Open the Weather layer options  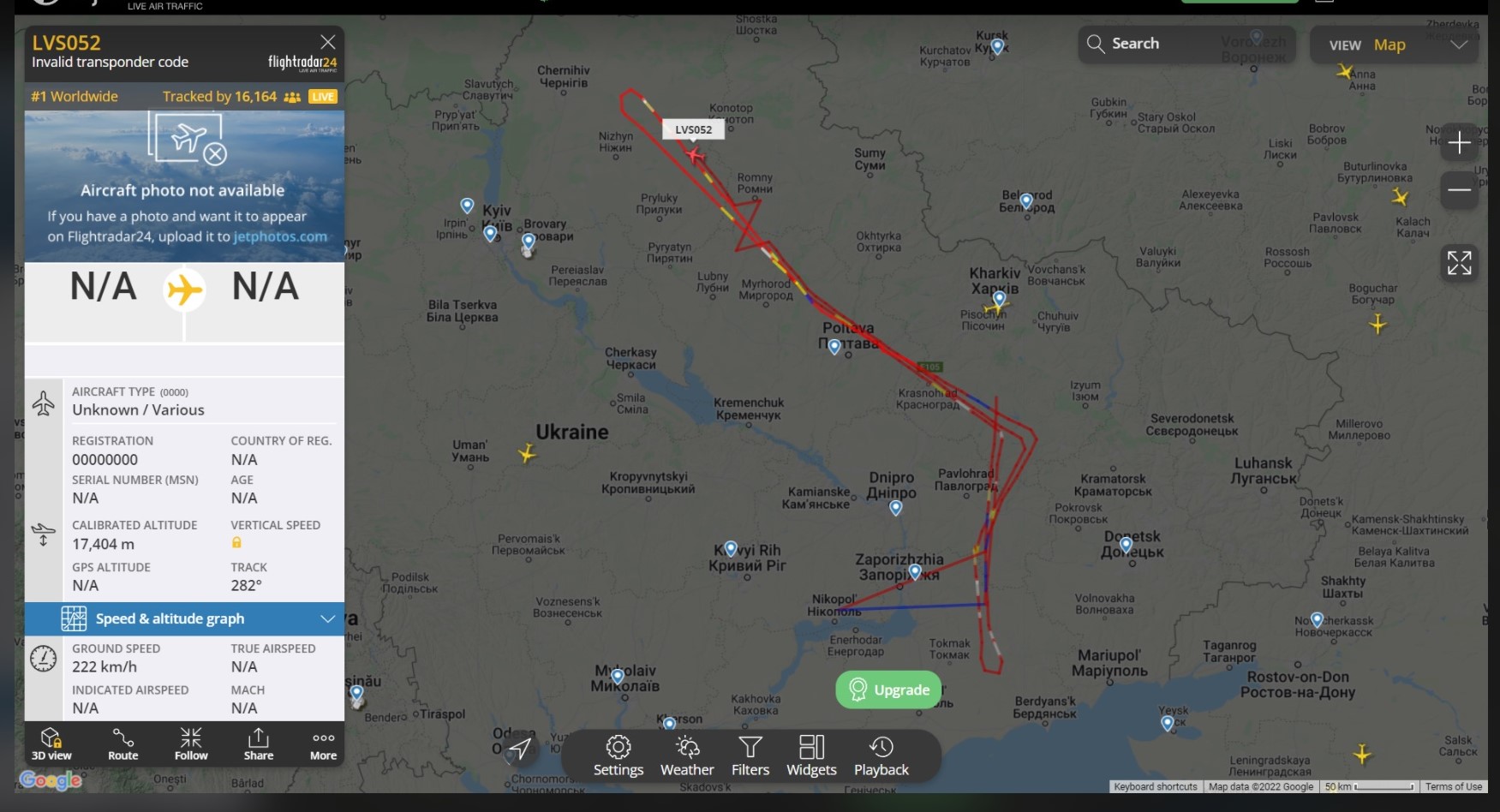coord(686,755)
